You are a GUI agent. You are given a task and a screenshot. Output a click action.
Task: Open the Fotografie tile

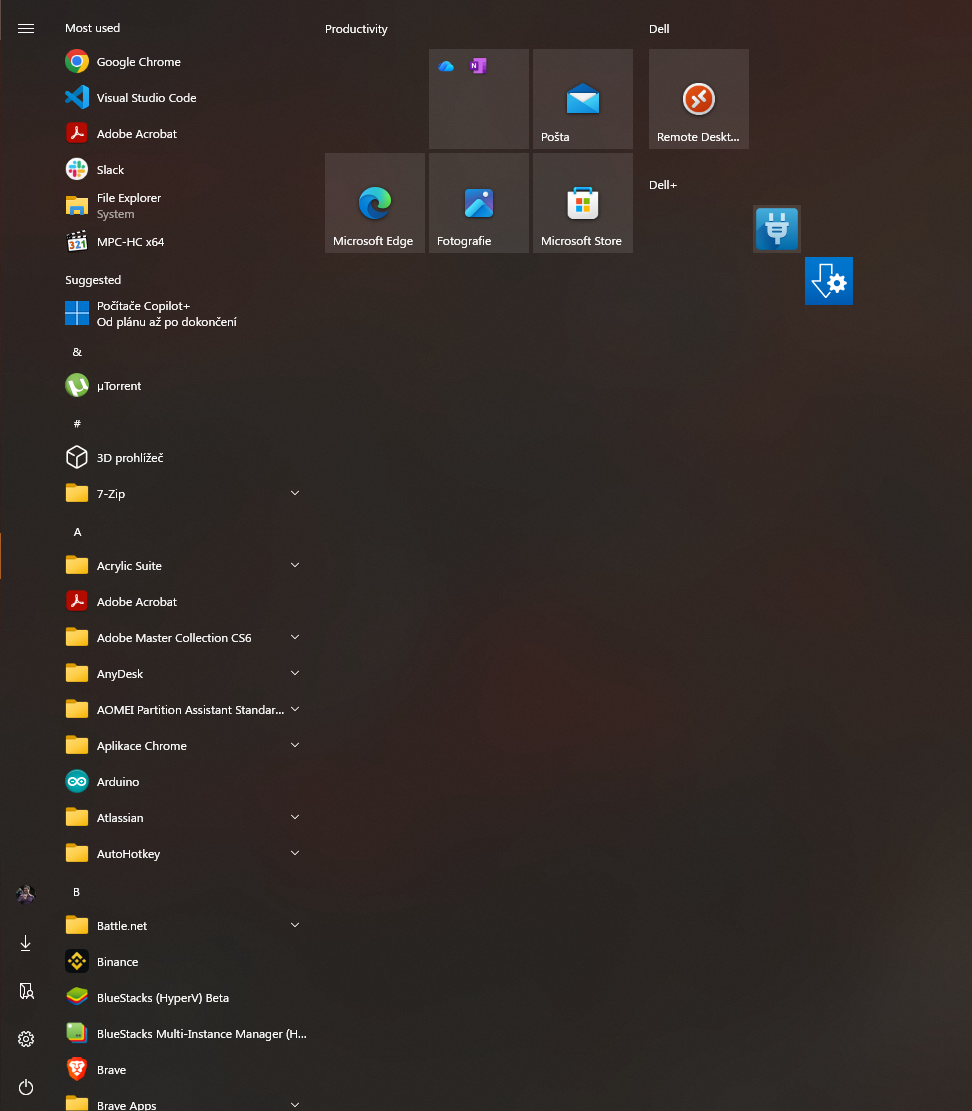[x=478, y=202]
